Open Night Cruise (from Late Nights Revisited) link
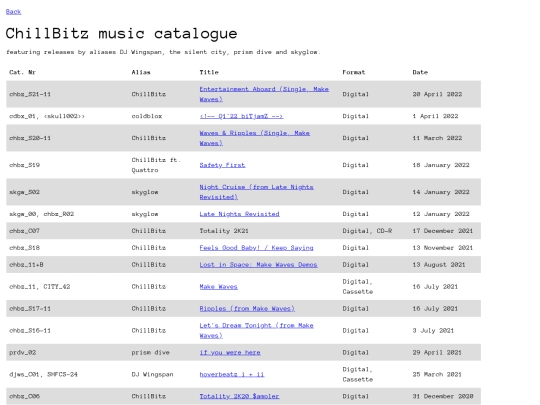 coord(256,192)
